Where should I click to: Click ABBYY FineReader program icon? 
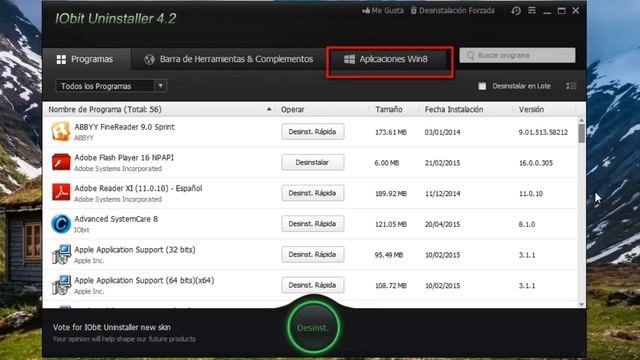point(61,131)
